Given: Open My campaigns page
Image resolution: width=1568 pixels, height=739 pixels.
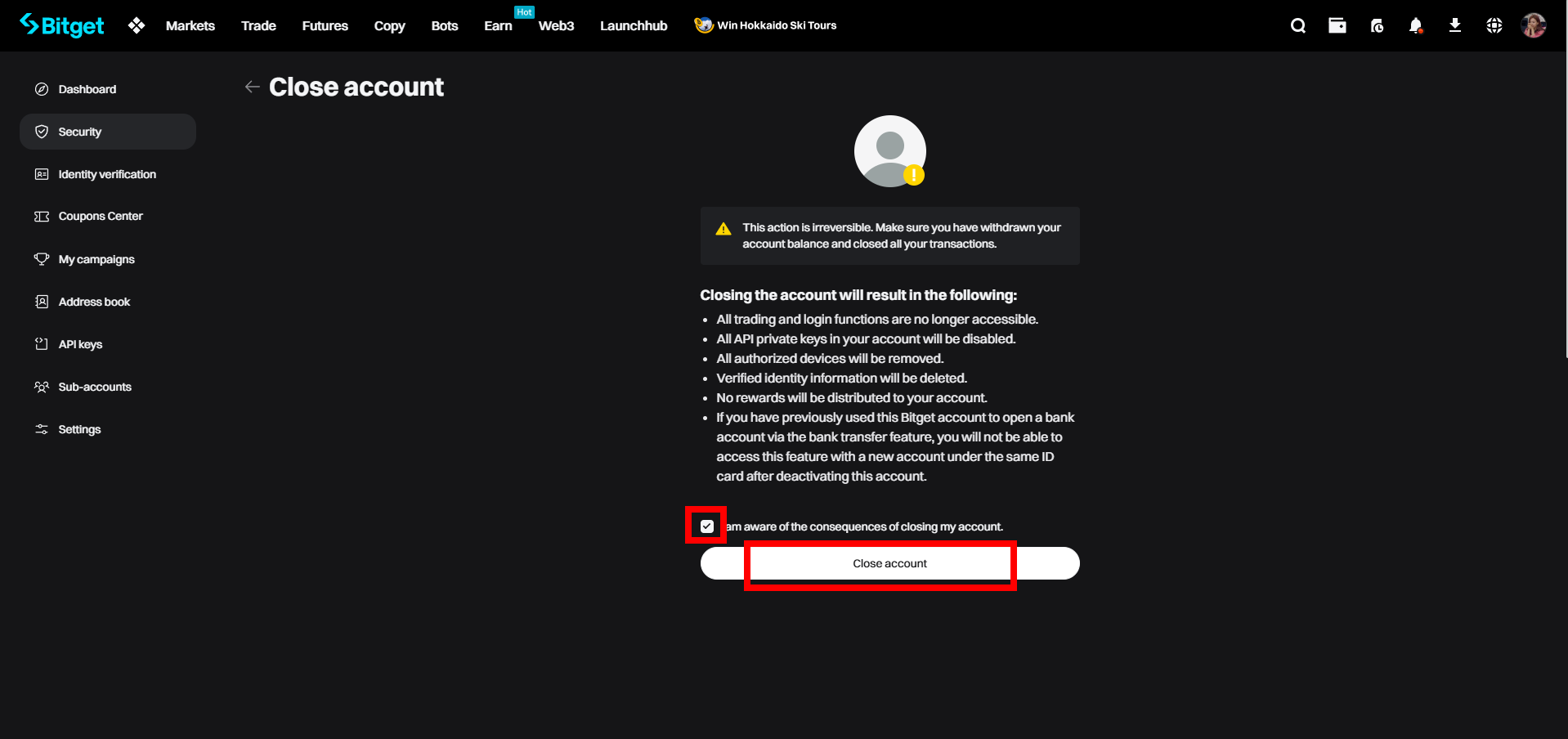Looking at the screenshot, I should pos(108,259).
